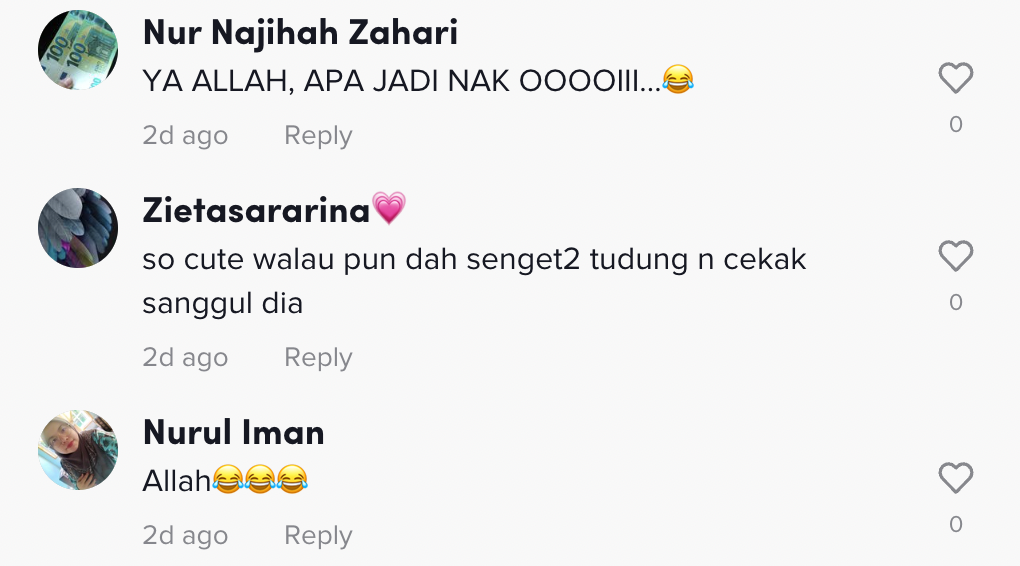View Nurul Iman's profile photo

[78, 450]
